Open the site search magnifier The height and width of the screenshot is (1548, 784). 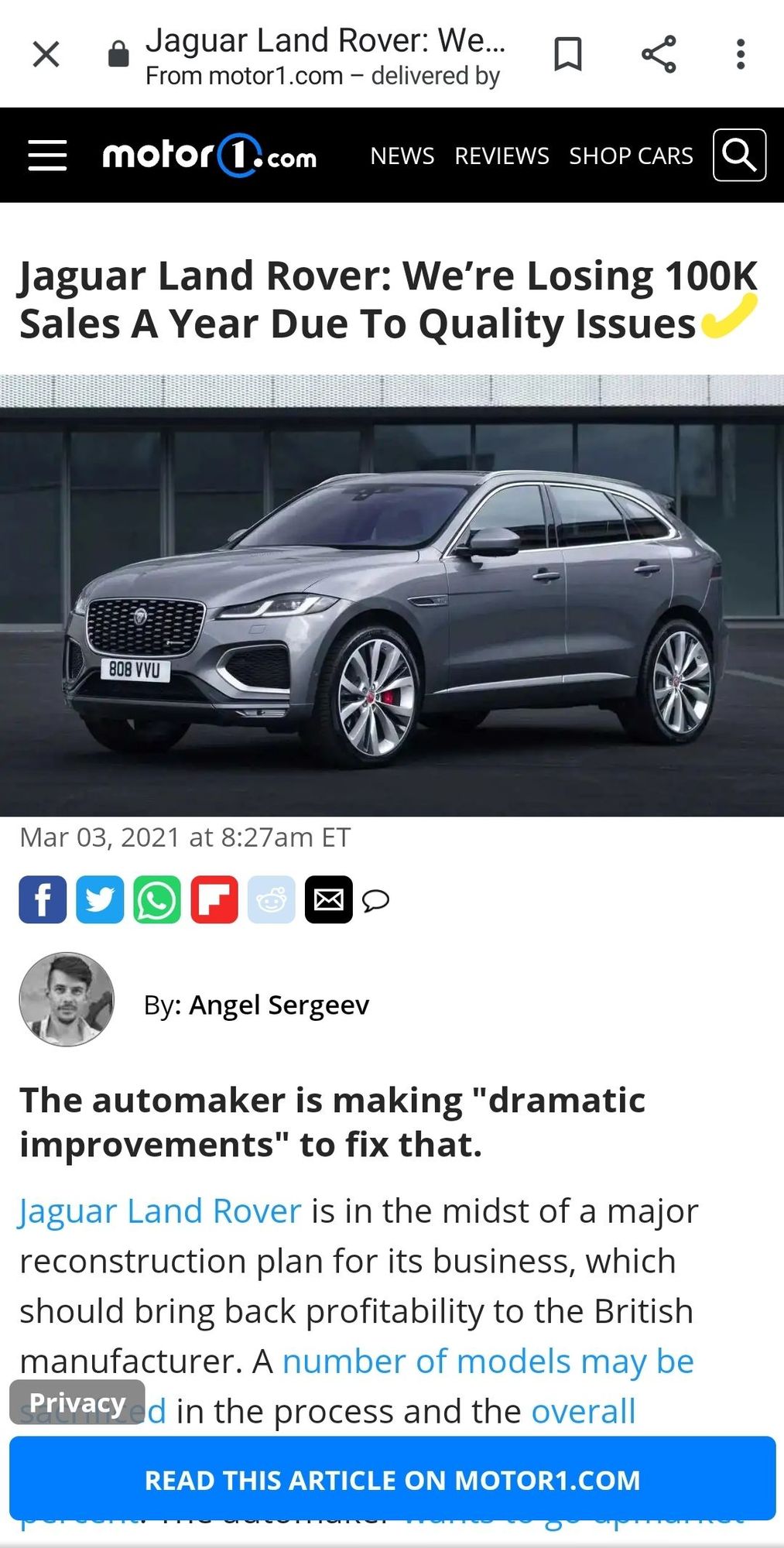pos(739,156)
